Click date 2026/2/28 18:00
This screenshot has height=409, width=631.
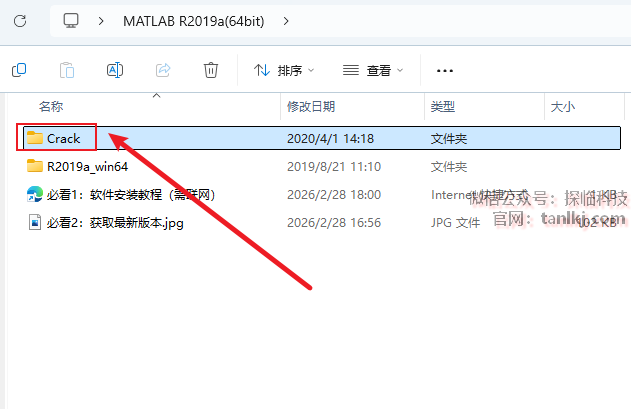click(x=334, y=194)
